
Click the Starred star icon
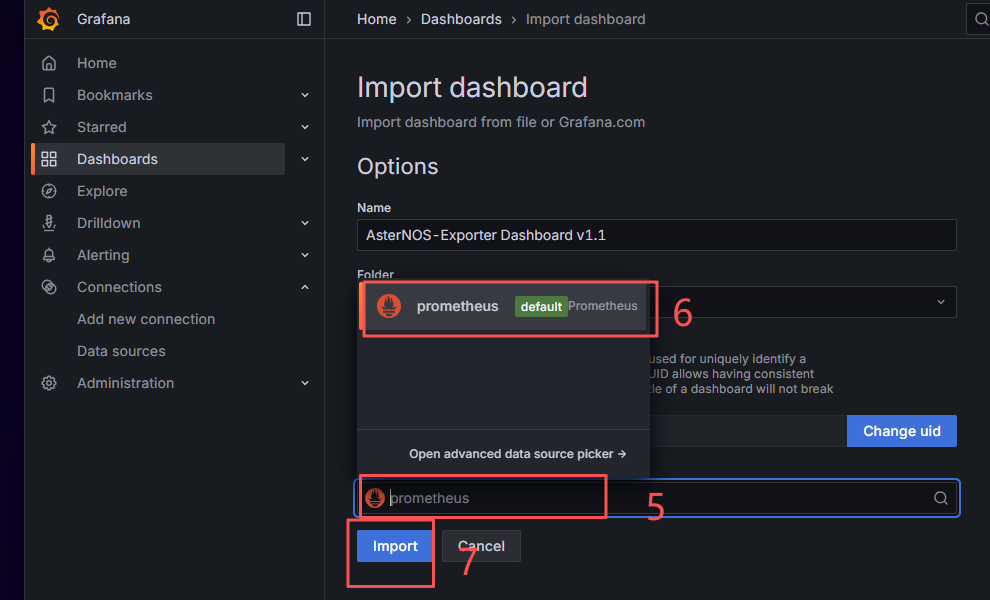tap(49, 127)
